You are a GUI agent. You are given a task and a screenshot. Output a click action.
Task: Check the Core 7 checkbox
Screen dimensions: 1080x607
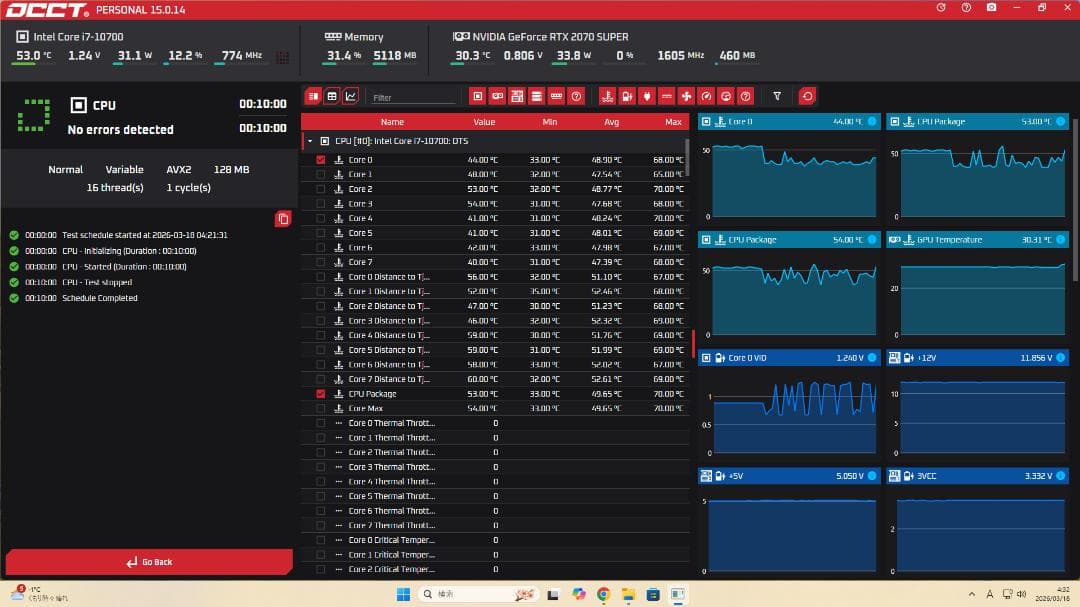[320, 262]
